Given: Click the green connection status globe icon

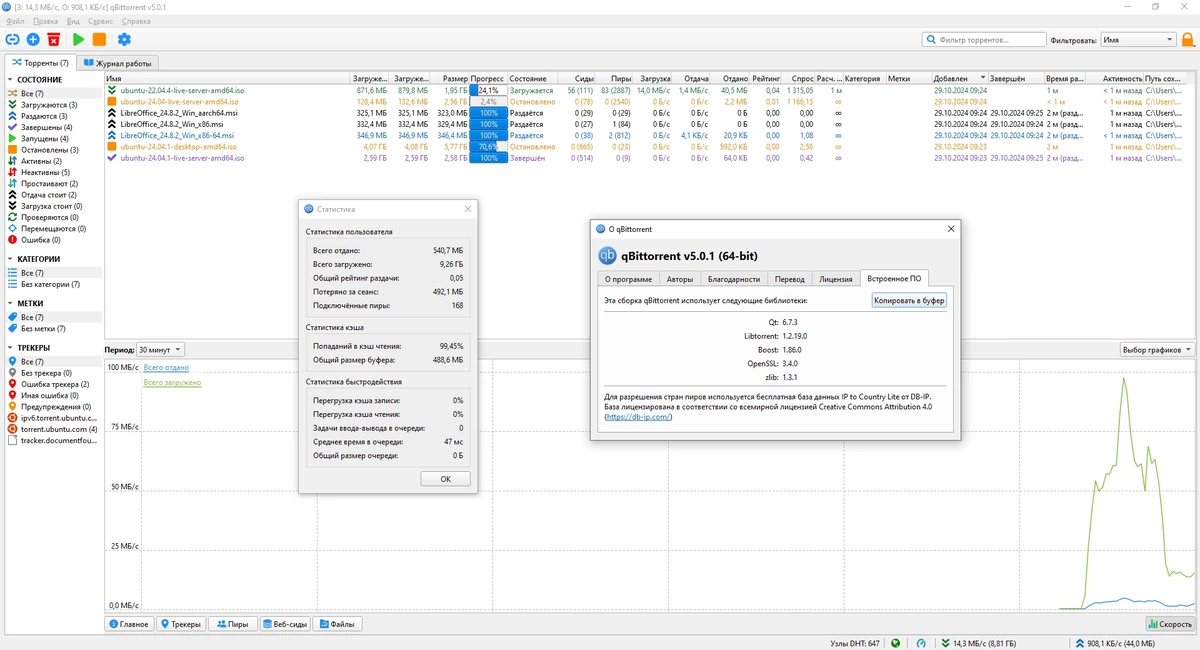Looking at the screenshot, I should 896,643.
